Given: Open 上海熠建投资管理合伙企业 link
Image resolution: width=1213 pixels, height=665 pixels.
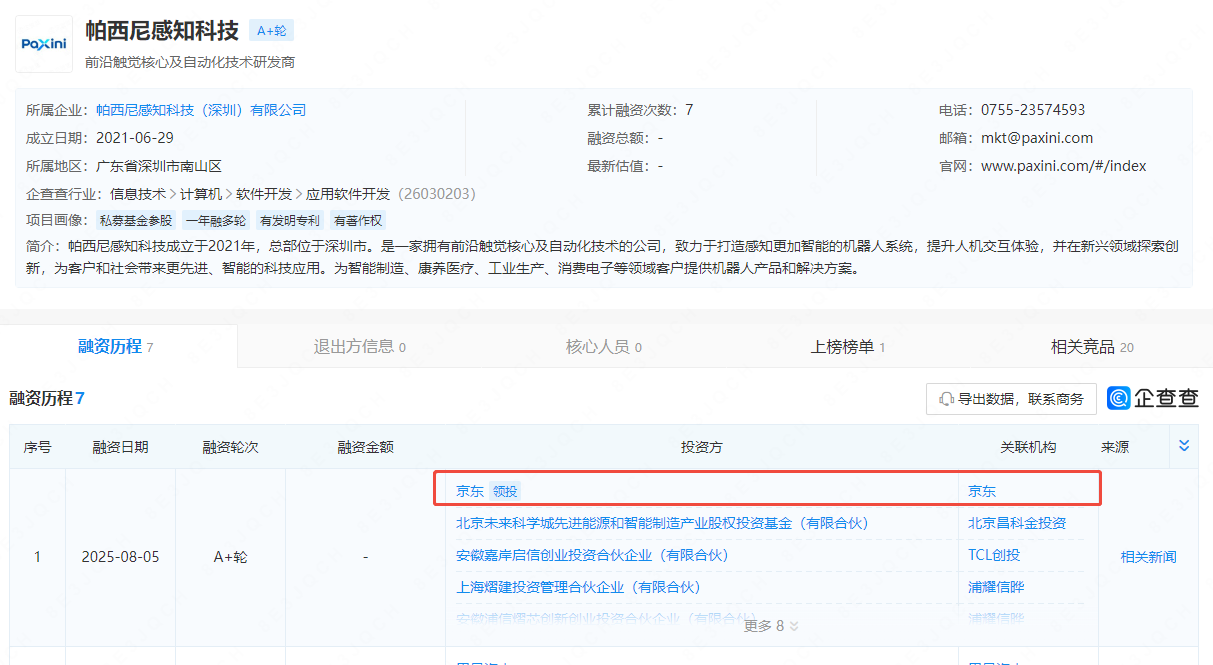Looking at the screenshot, I should (578, 587).
